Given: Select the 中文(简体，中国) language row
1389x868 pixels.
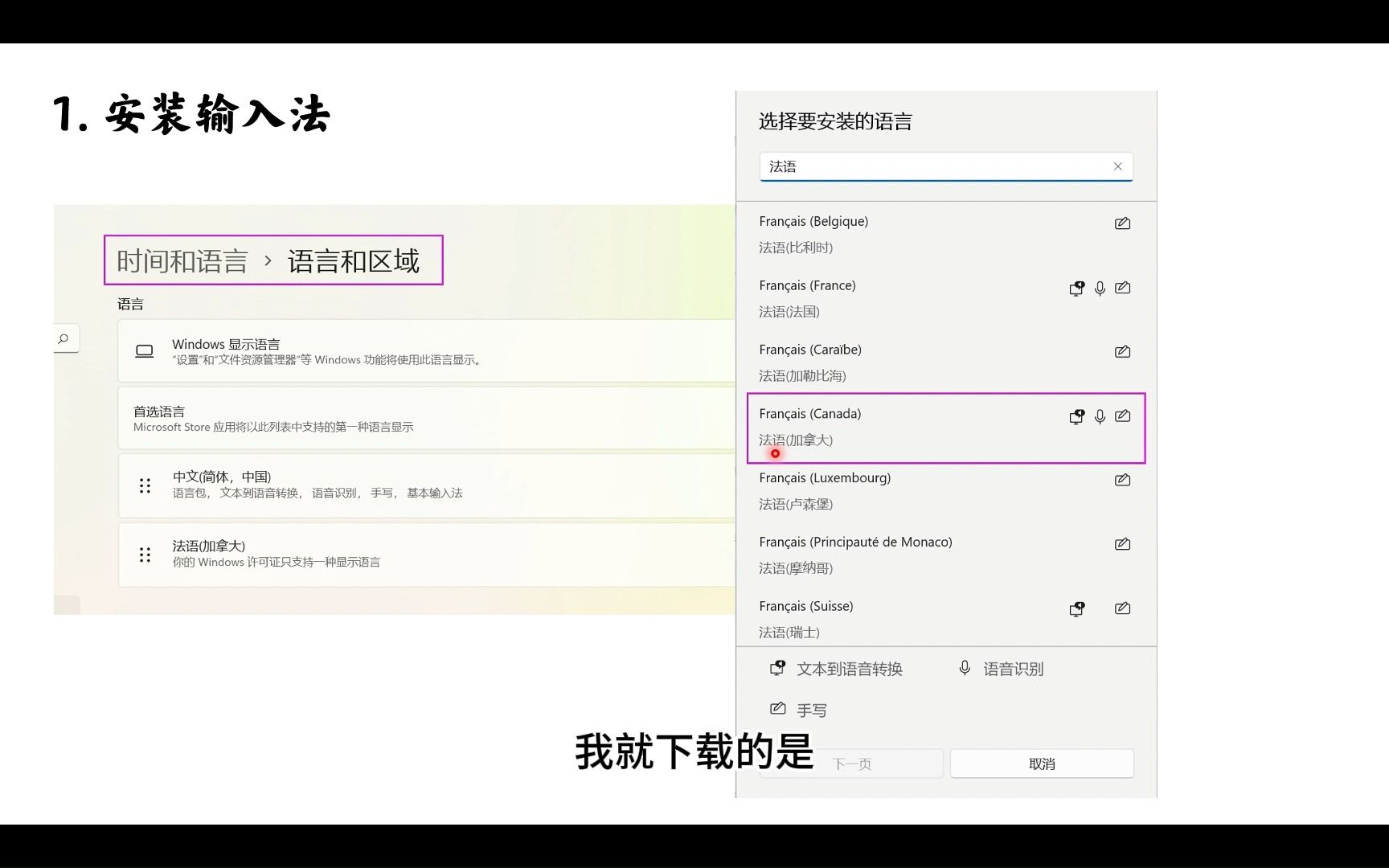Looking at the screenshot, I should pyautogui.click(x=427, y=485).
